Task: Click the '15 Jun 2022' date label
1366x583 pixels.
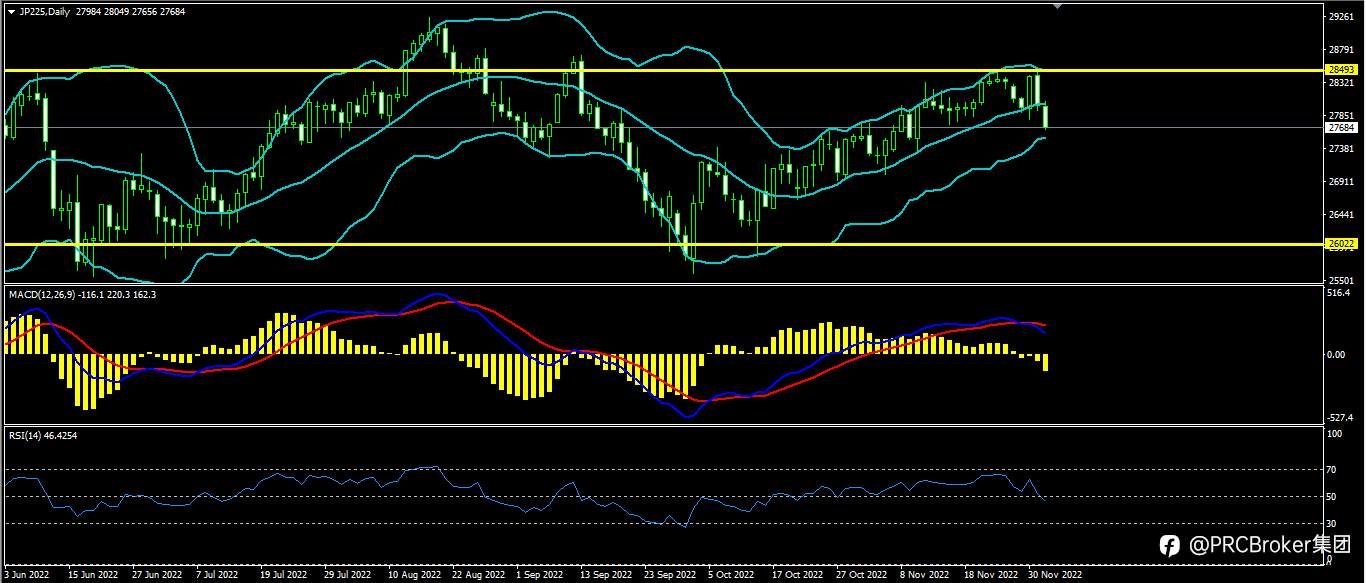Action: click(x=93, y=575)
